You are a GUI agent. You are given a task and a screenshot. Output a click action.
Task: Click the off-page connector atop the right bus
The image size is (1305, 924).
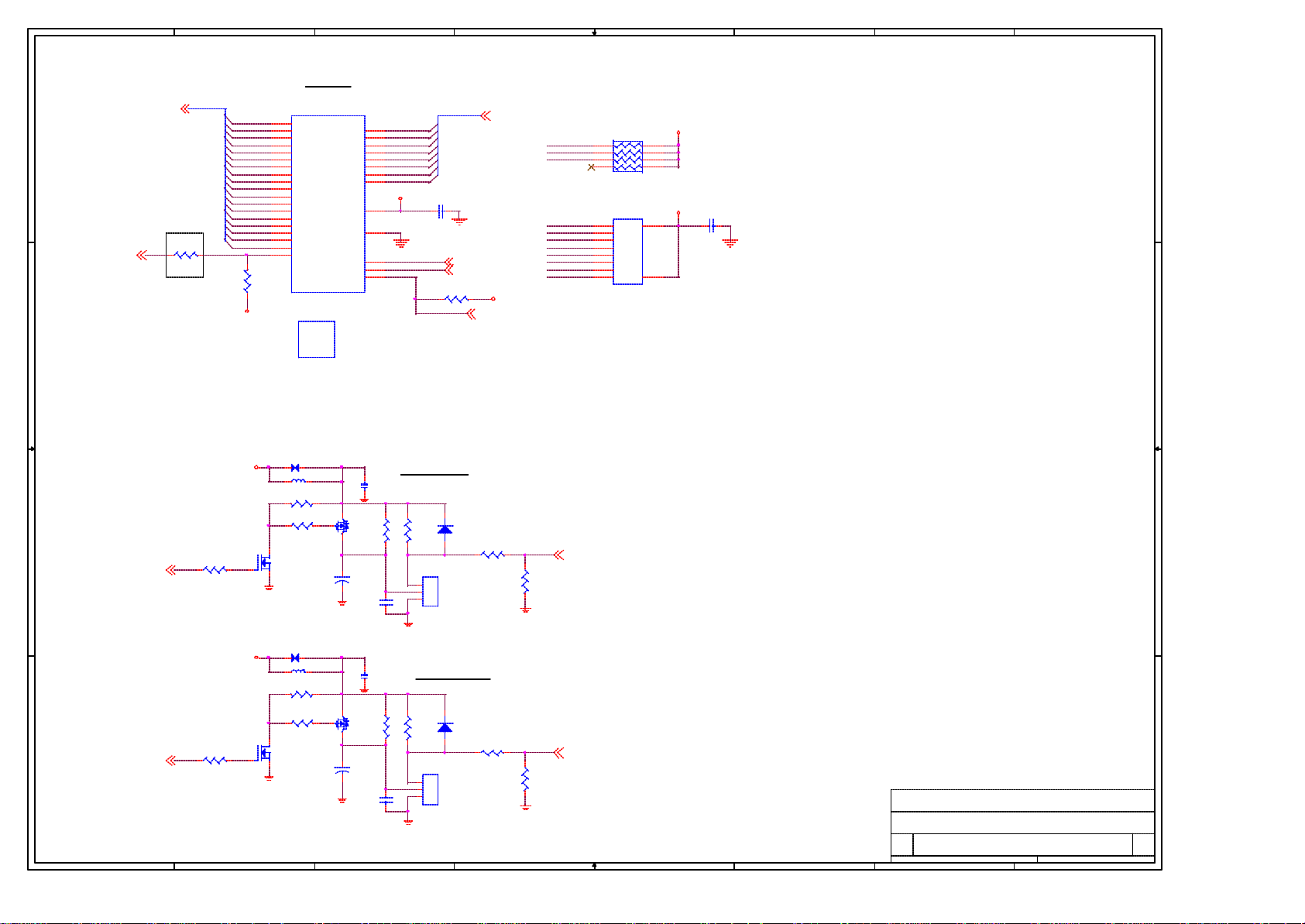coord(486,116)
